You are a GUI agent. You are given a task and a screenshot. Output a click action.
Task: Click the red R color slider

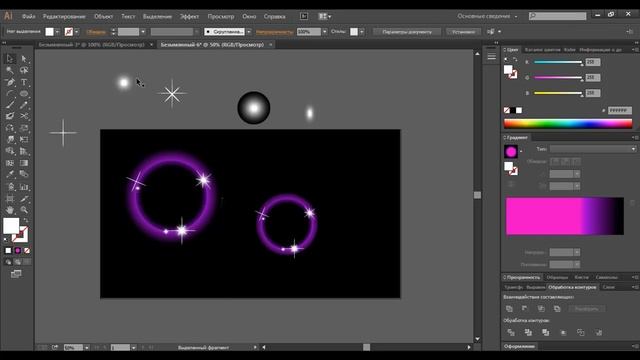tap(558, 62)
